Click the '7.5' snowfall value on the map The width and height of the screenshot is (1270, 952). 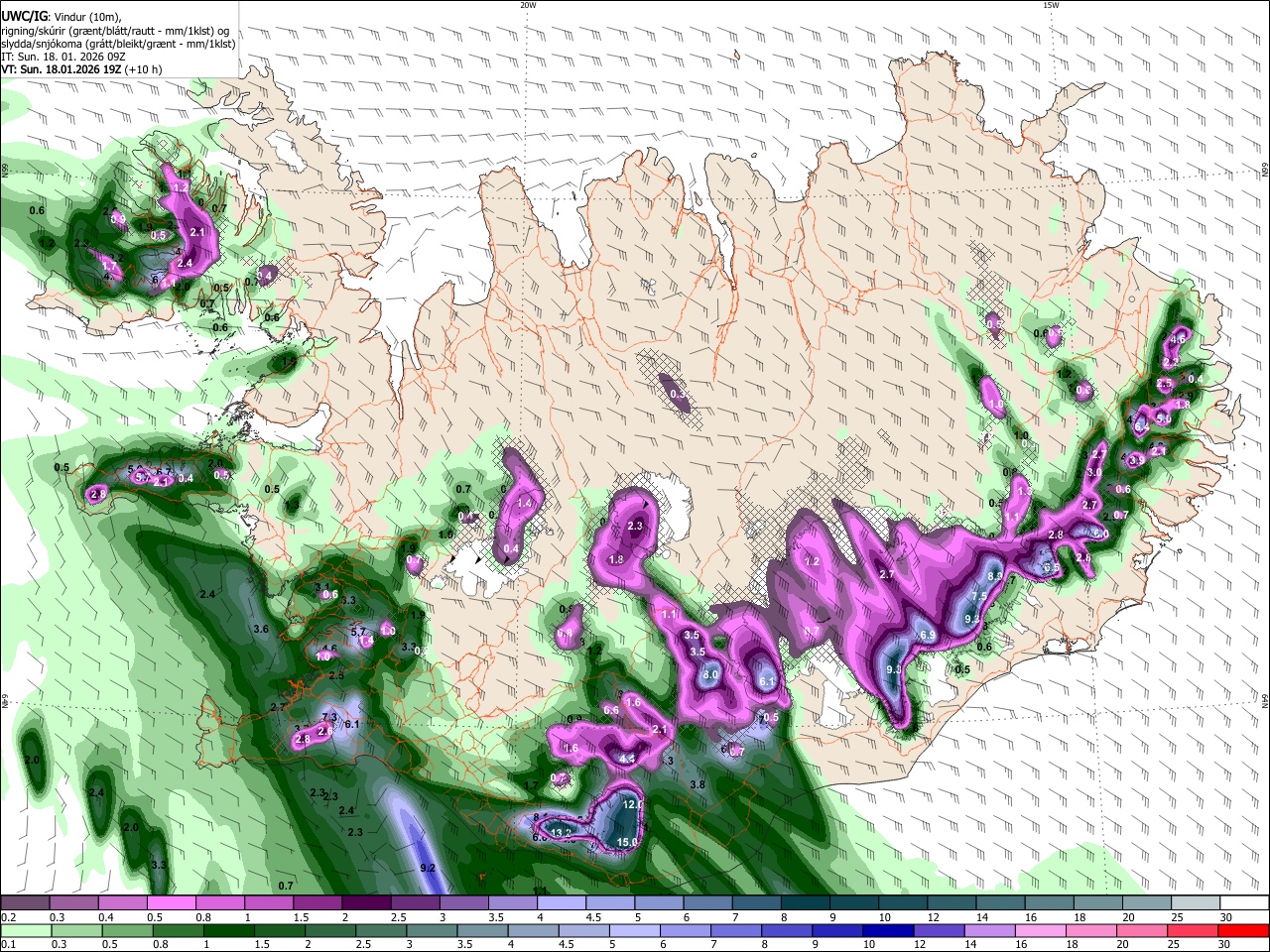point(979,596)
